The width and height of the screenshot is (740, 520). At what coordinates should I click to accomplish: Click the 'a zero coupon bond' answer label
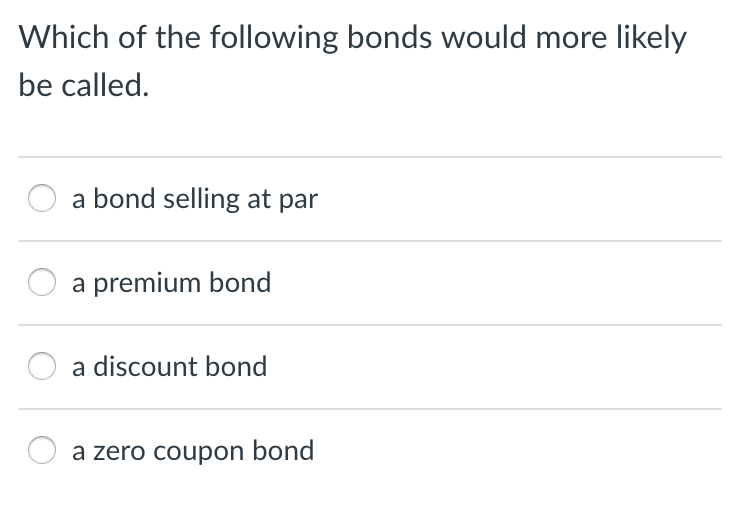pyautogui.click(x=193, y=451)
